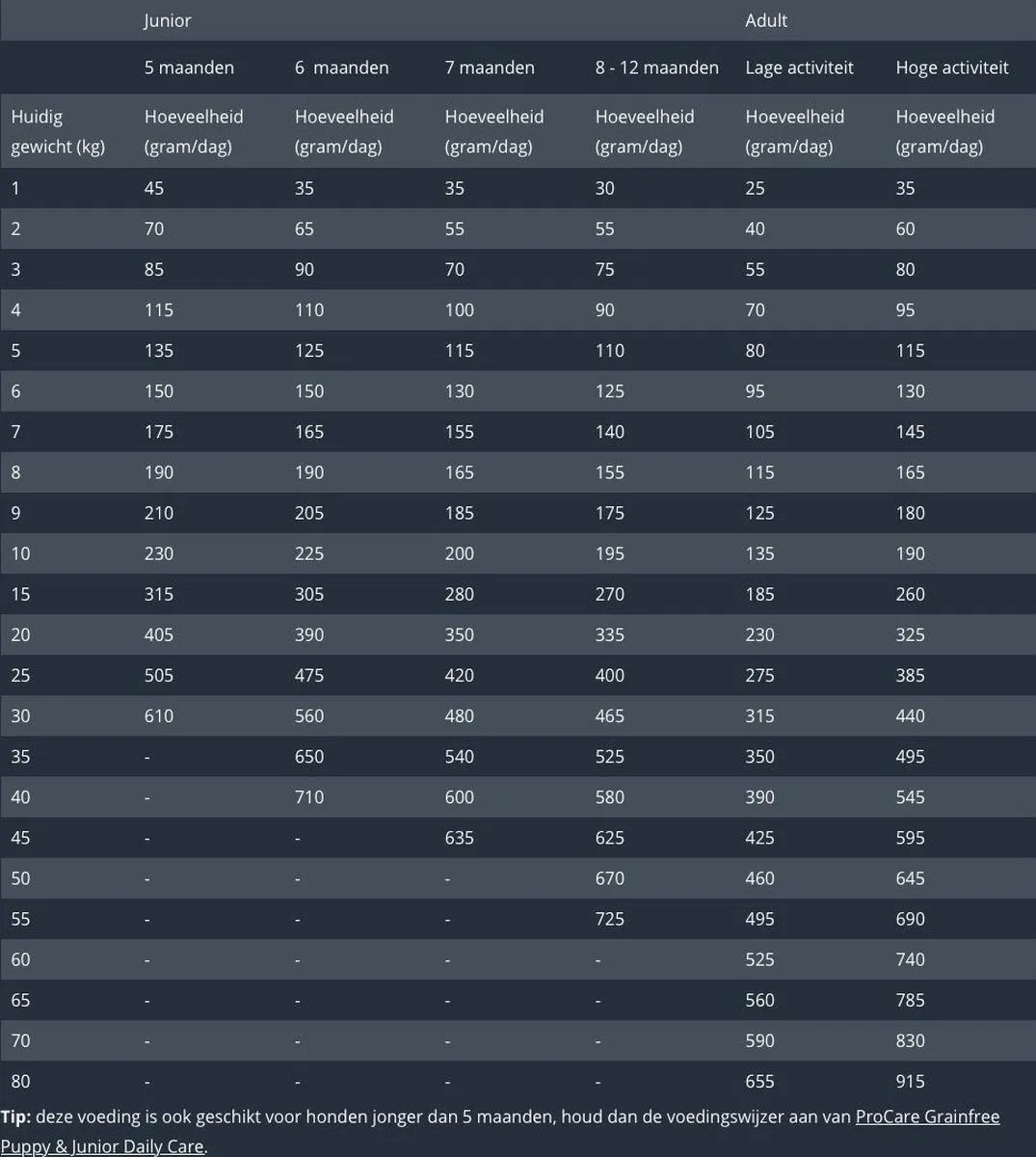Click the Junior column group header
The height and width of the screenshot is (1157, 1036).
click(x=168, y=20)
